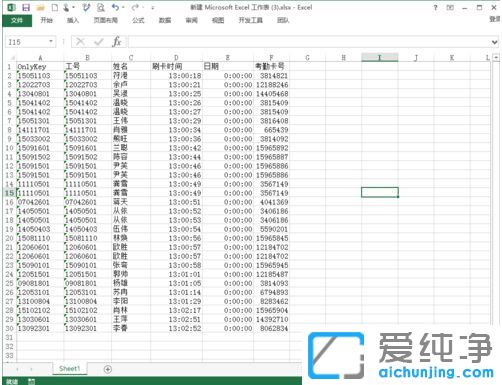Select column I header
Viewport: 502px width, 385px height.
pos(380,58)
